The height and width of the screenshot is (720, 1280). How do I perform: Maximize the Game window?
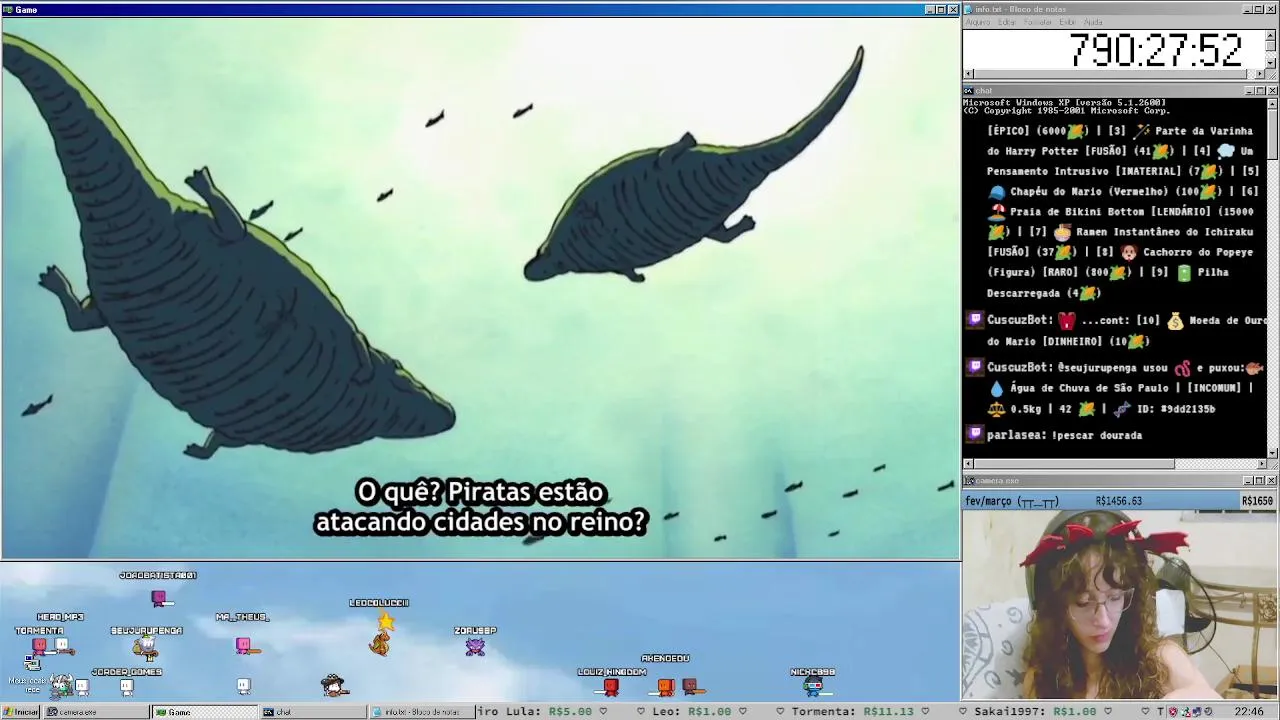coord(941,10)
